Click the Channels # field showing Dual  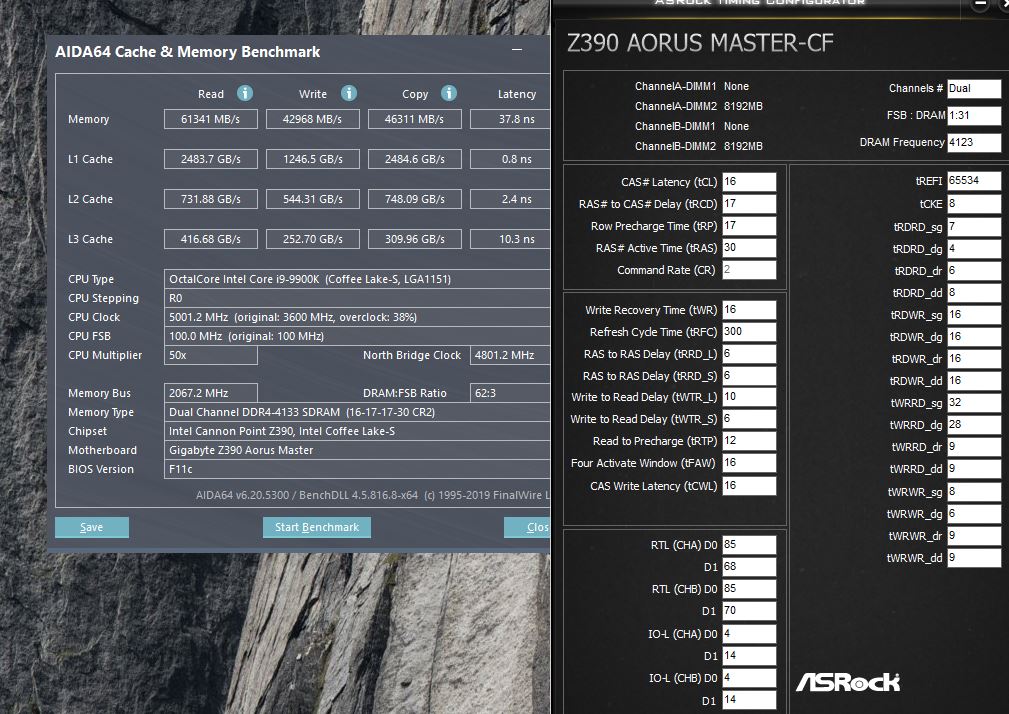point(974,88)
